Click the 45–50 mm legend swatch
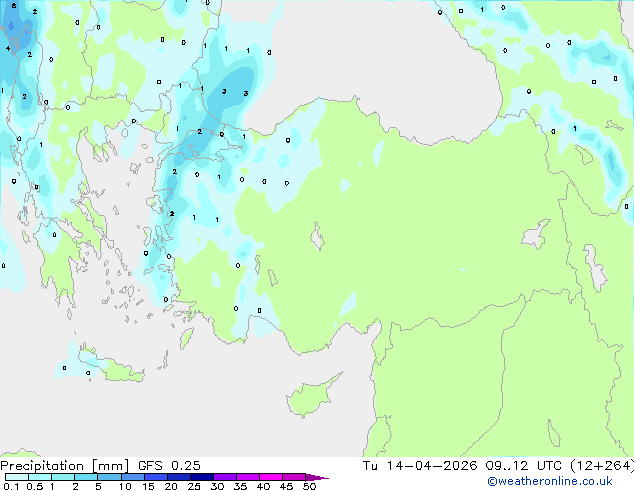This screenshot has height=490, width=634. [x=294, y=477]
